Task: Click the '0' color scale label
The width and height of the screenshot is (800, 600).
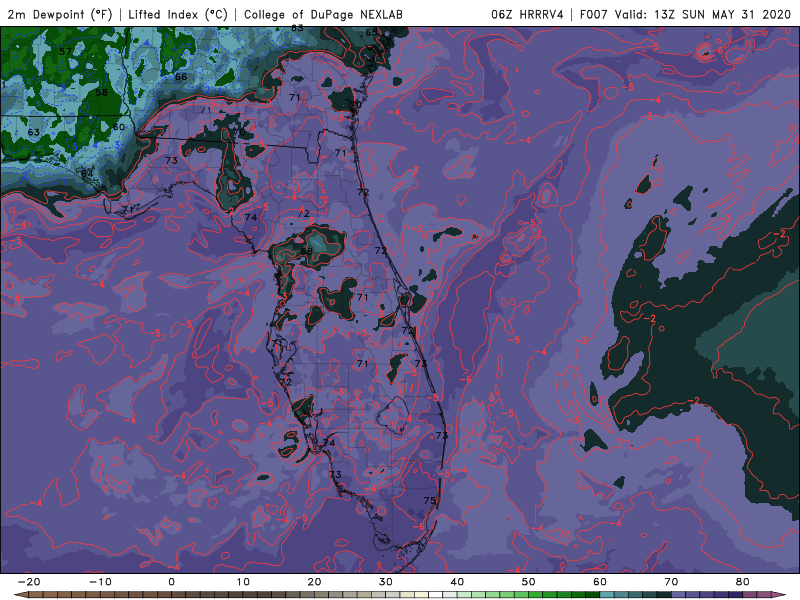Action: pos(171,582)
